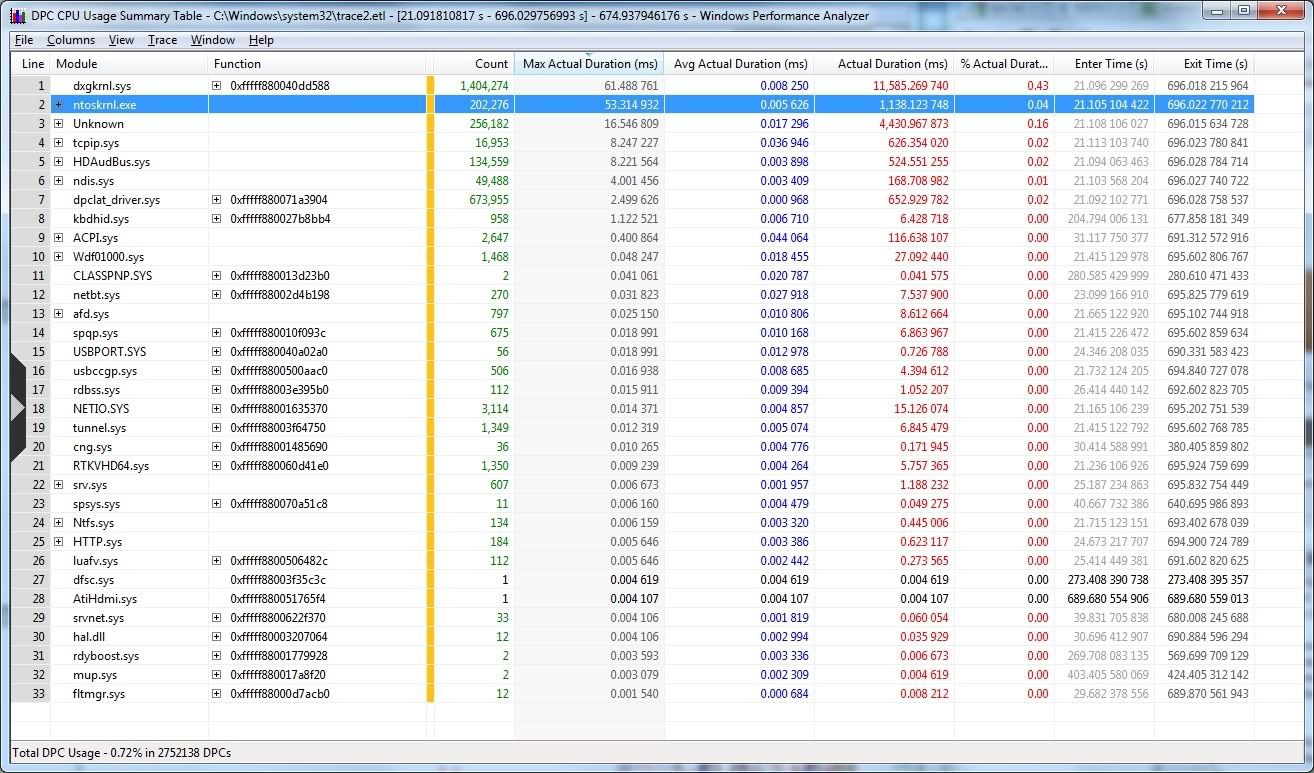Open the dark flyout arrow on left edge
1314x773 pixels.
click(x=17, y=407)
